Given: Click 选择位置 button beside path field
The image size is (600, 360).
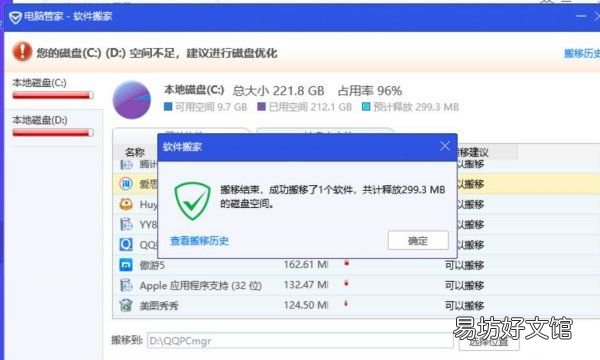Looking at the screenshot, I should [489, 341].
